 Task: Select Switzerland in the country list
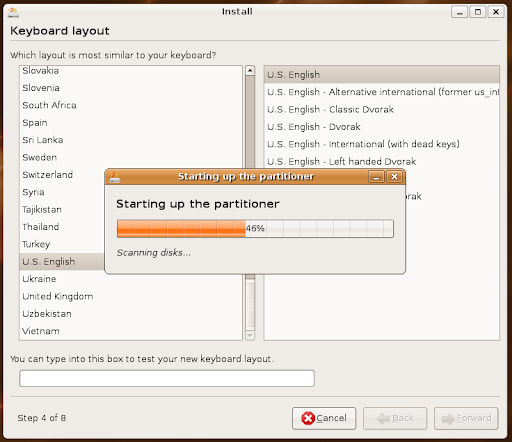pyautogui.click(x=62, y=175)
